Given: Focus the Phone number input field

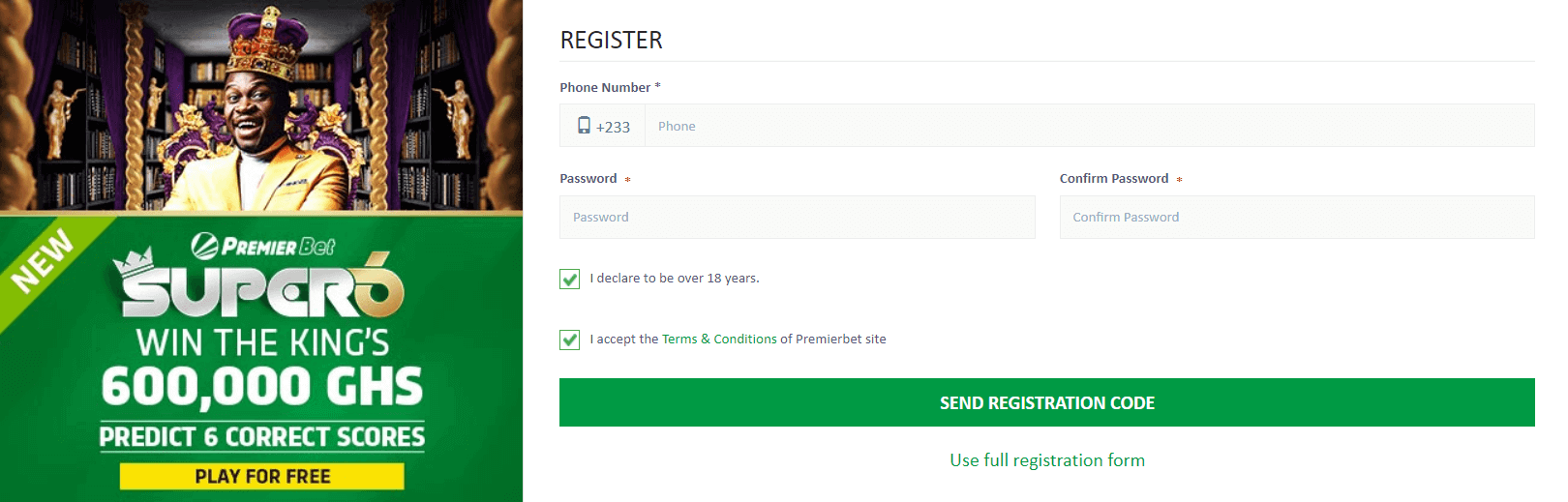Looking at the screenshot, I should coord(1089,126).
